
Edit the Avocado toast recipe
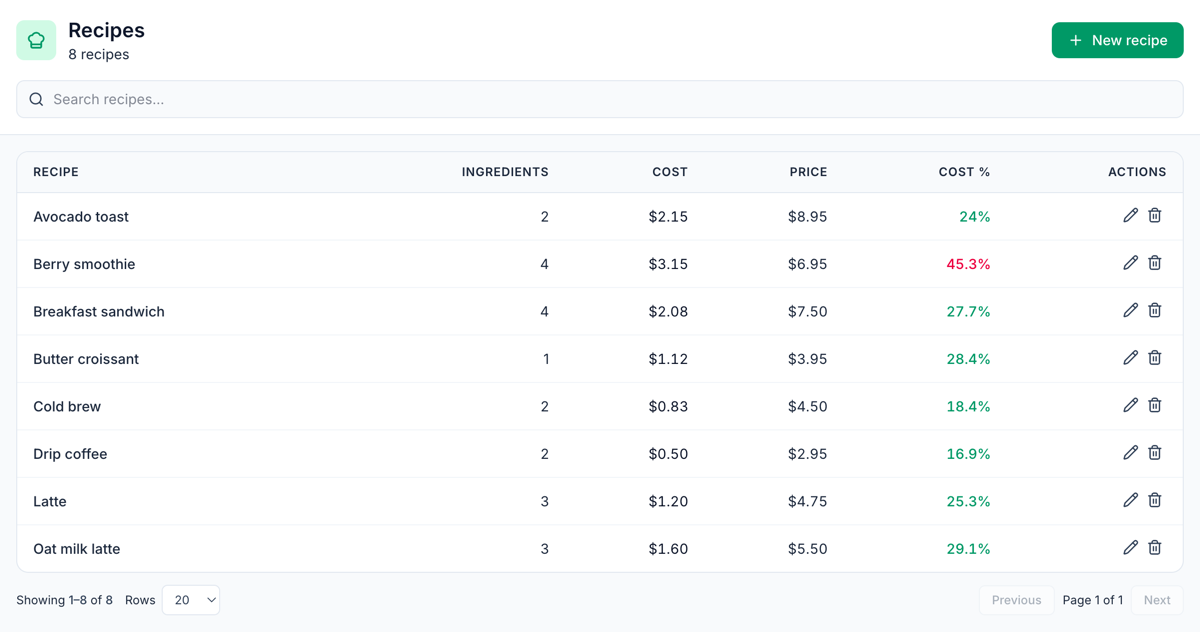pos(1130,215)
